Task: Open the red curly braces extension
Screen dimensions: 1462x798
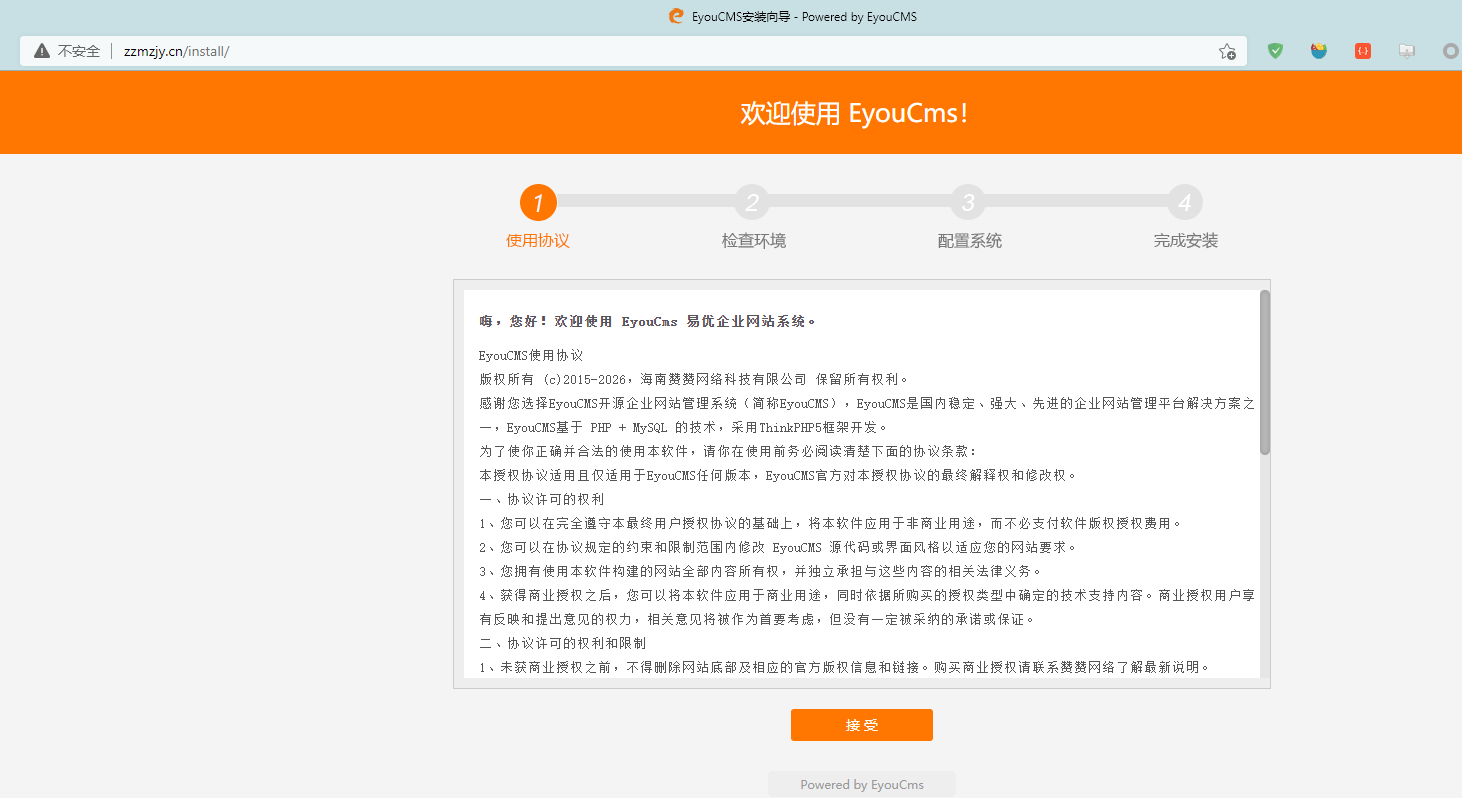Action: (x=1363, y=51)
